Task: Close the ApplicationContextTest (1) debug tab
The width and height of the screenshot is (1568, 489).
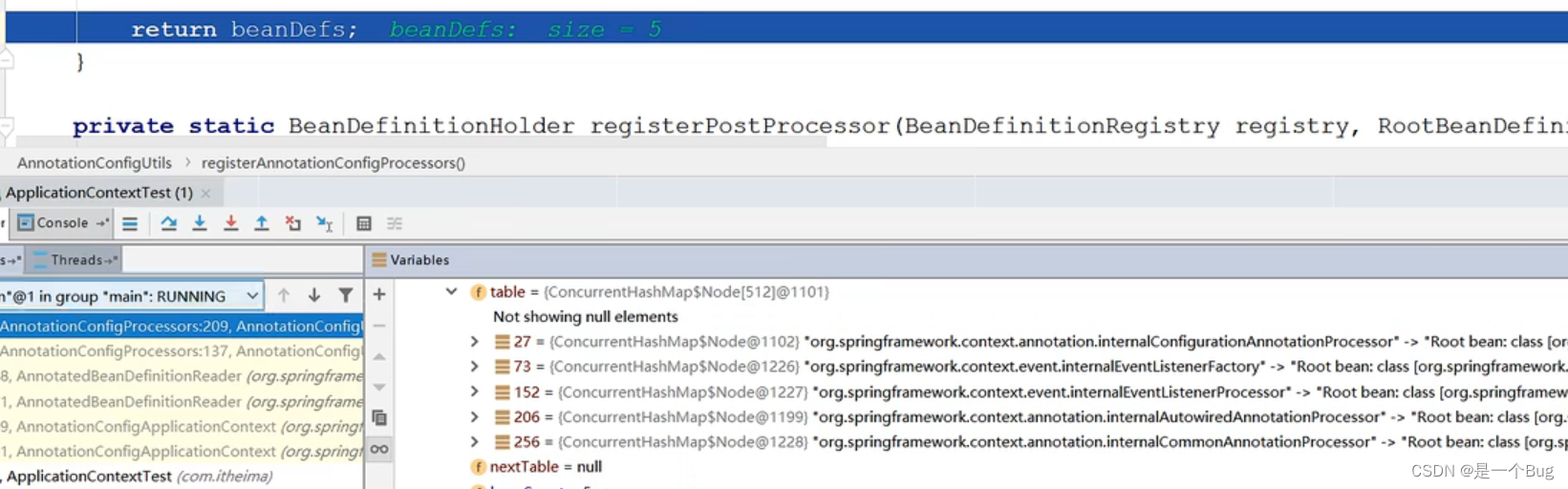Action: (205, 193)
